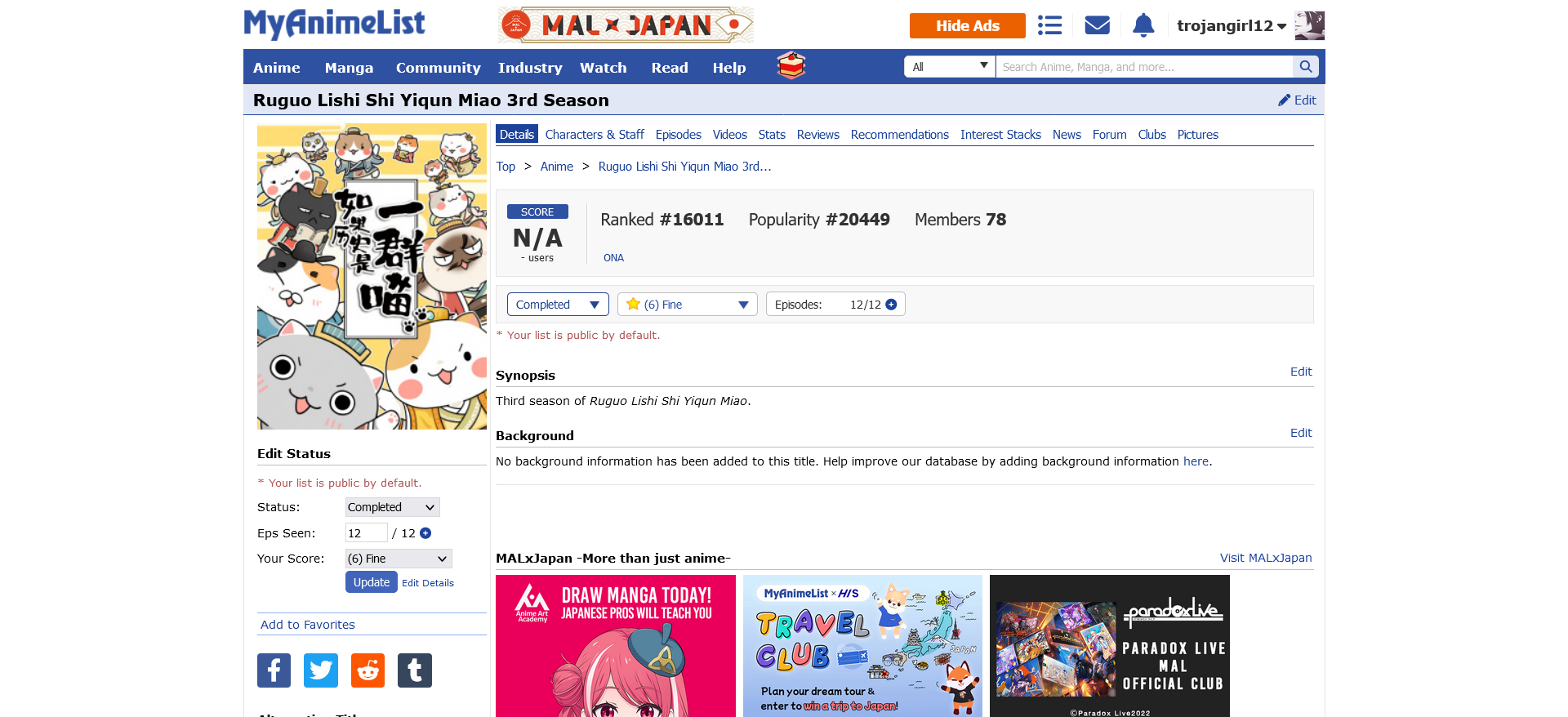Click the ONA type link

(613, 258)
